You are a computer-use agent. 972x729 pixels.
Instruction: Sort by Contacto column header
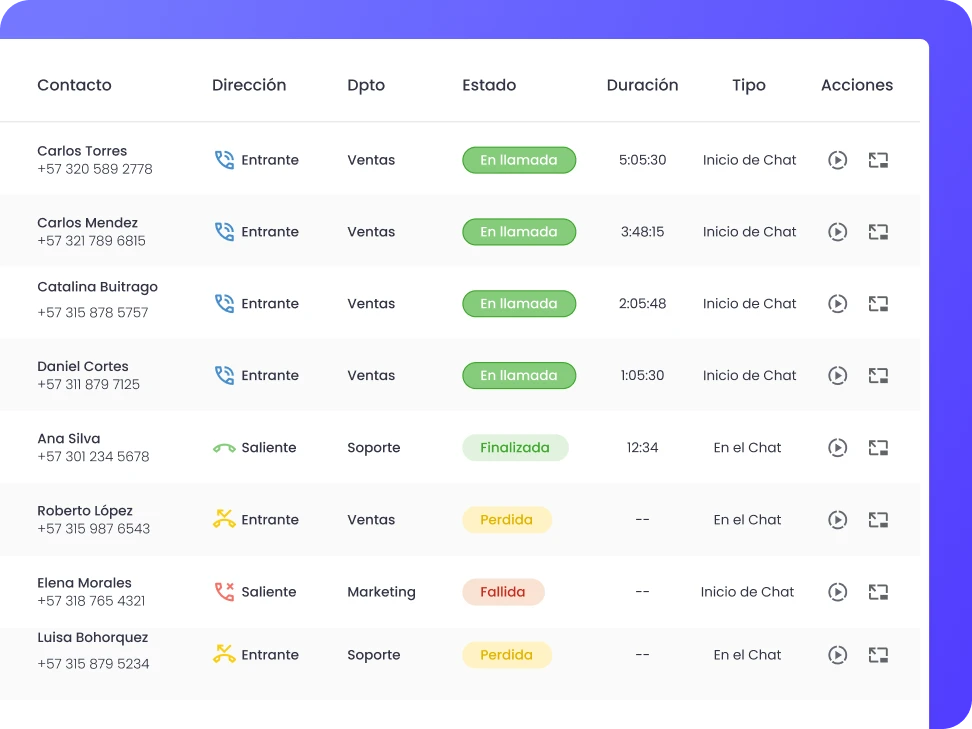(x=74, y=85)
